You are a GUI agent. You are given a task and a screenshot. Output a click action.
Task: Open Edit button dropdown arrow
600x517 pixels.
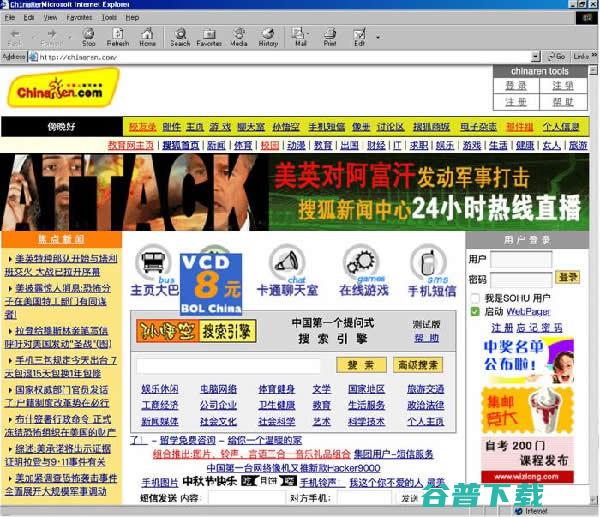click(378, 38)
